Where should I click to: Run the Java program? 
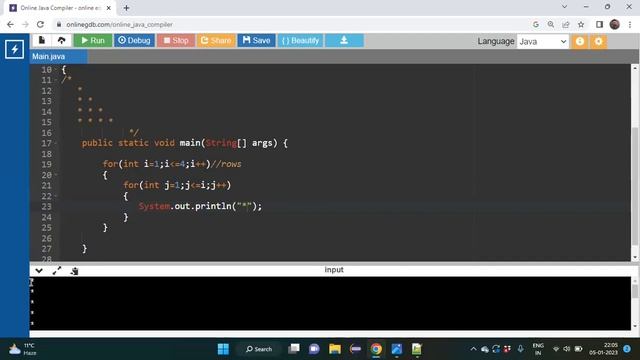pyautogui.click(x=93, y=40)
